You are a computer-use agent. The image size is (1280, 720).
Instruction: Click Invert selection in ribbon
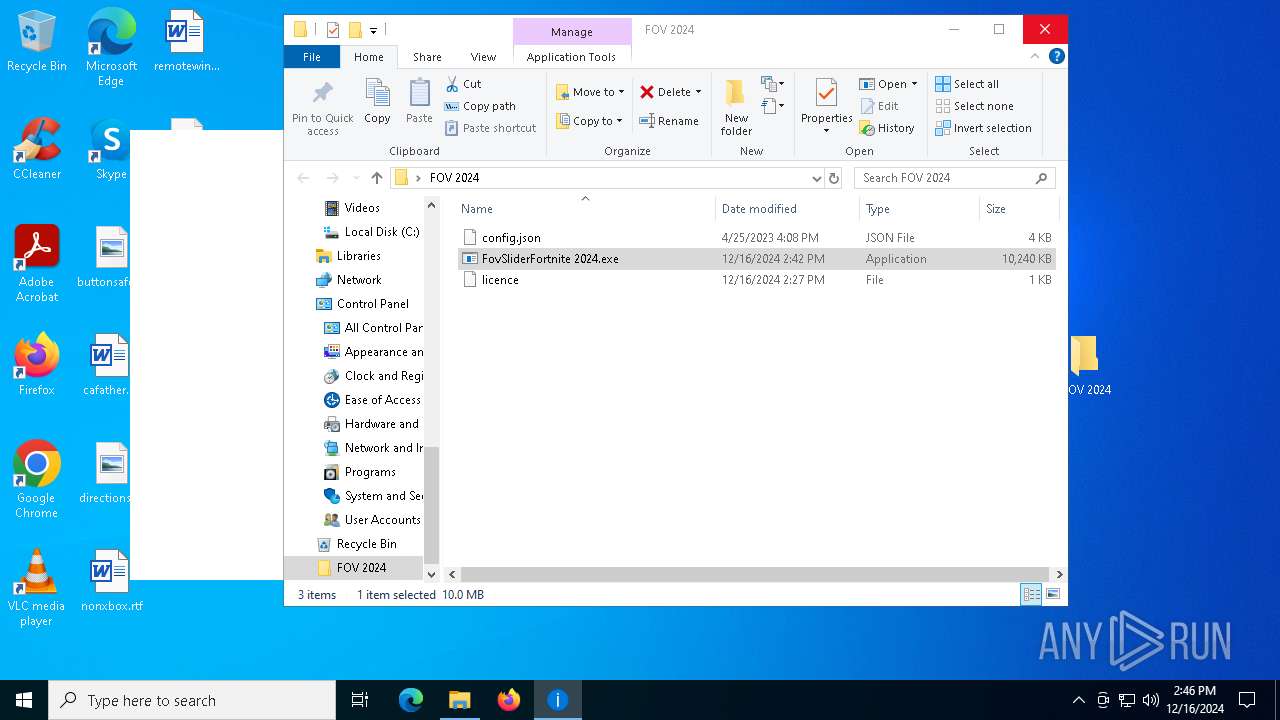[983, 128]
